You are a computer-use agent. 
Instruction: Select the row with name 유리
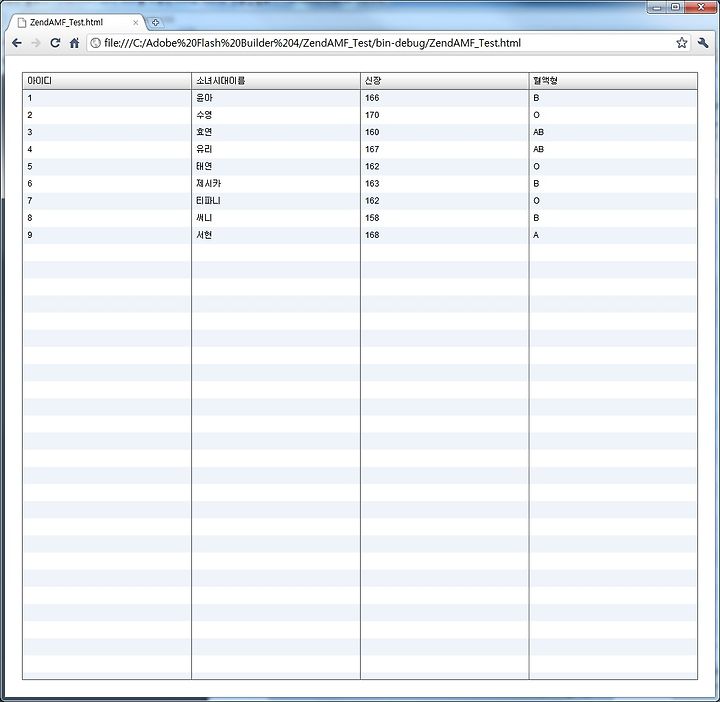(x=360, y=149)
